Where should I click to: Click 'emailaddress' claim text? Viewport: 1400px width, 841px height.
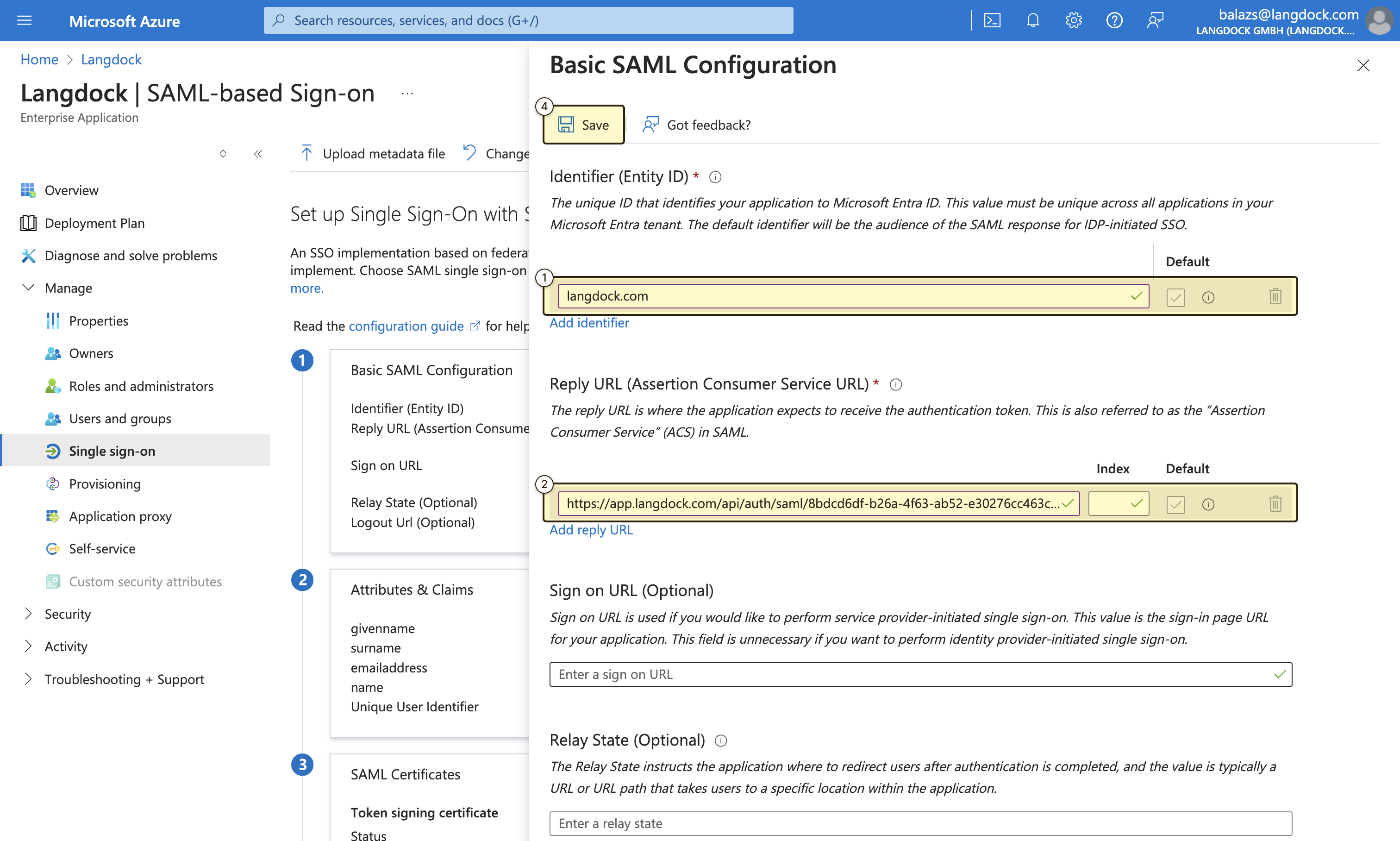pos(389,668)
